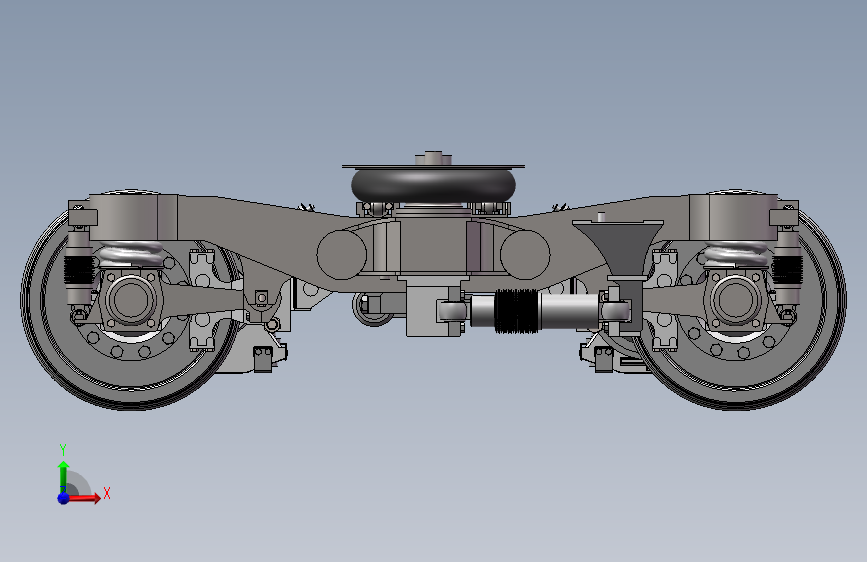Click the center pin atop the air spring
The height and width of the screenshot is (562, 867).
pos(434,157)
